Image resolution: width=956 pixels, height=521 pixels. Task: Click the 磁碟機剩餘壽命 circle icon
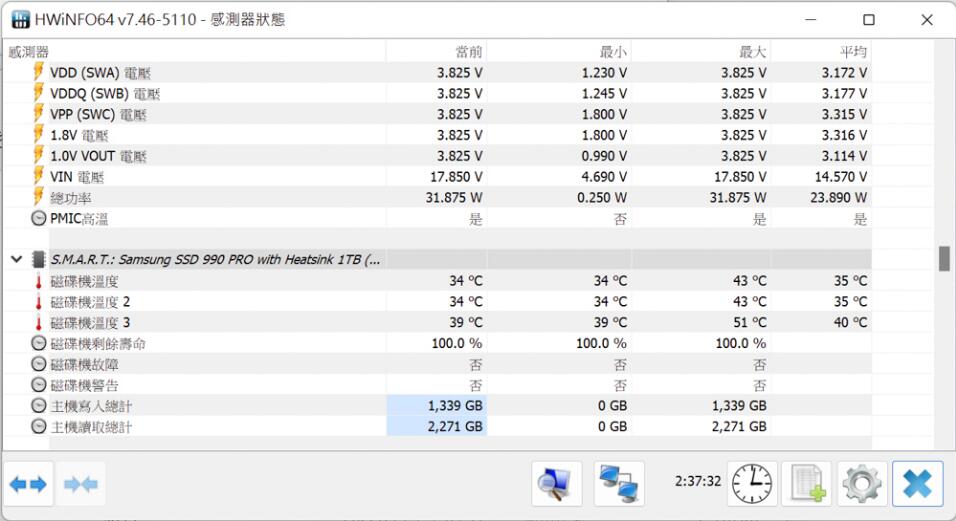(x=38, y=344)
